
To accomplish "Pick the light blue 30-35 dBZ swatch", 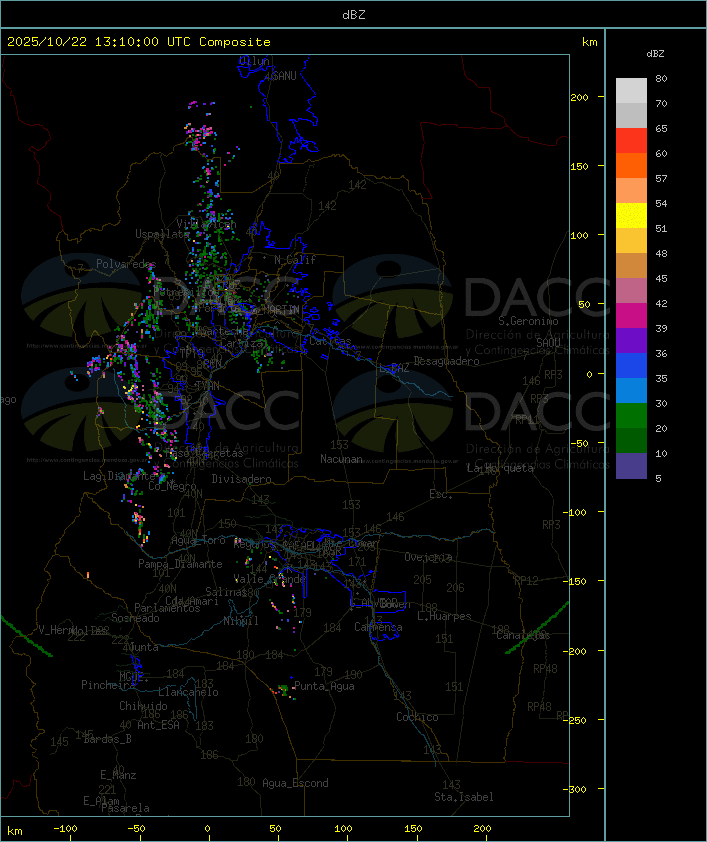I will click(631, 390).
